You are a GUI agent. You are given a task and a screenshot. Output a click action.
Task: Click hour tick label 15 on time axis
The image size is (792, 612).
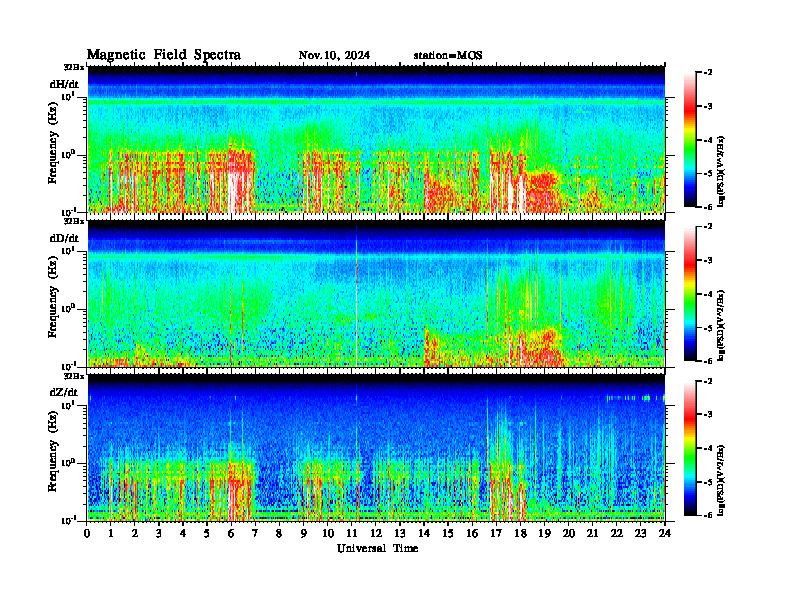448,533
